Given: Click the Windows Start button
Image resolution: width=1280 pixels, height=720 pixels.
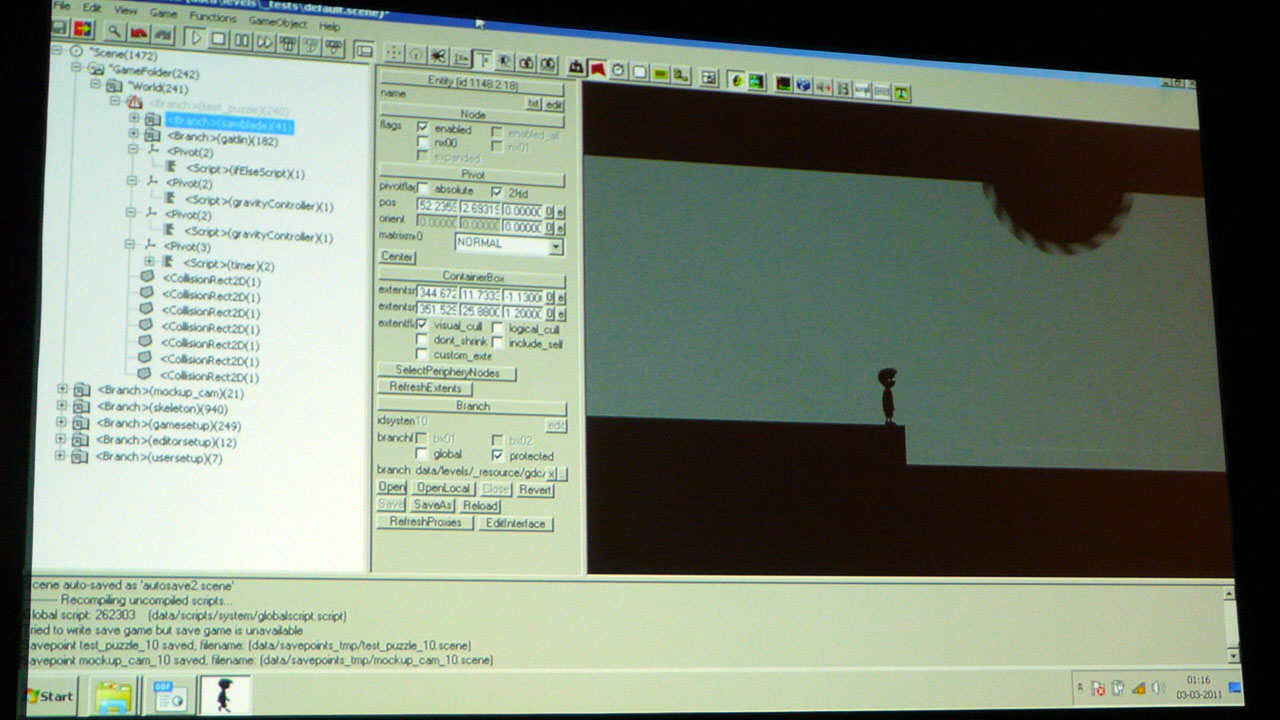Looking at the screenshot, I should click(50, 695).
